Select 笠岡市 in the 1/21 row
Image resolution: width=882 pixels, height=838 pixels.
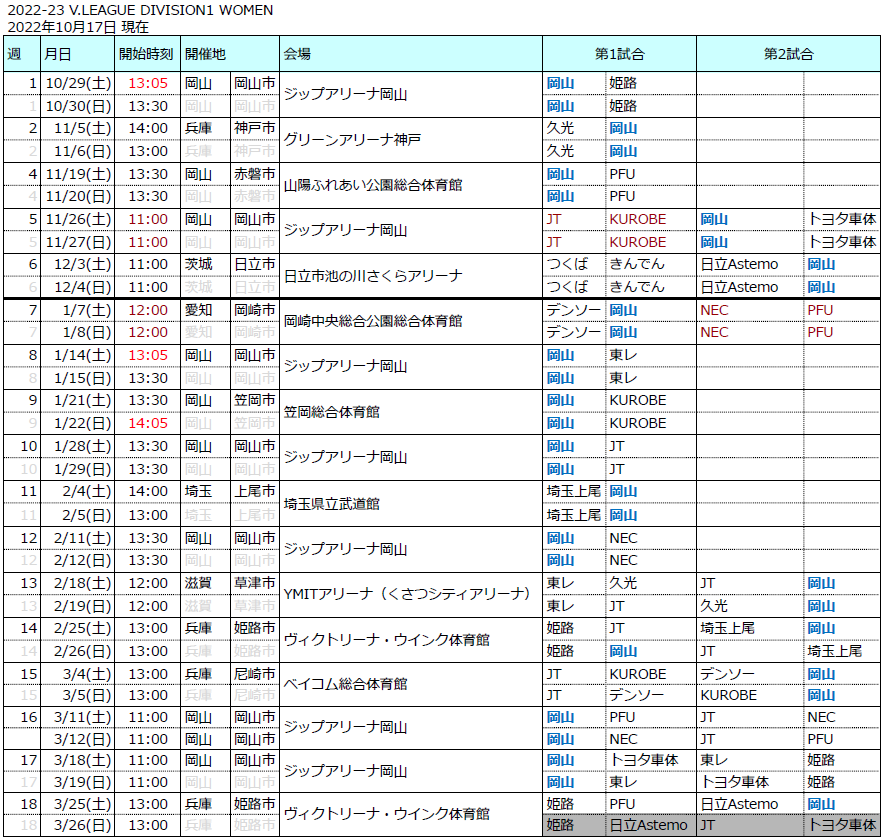tap(255, 400)
